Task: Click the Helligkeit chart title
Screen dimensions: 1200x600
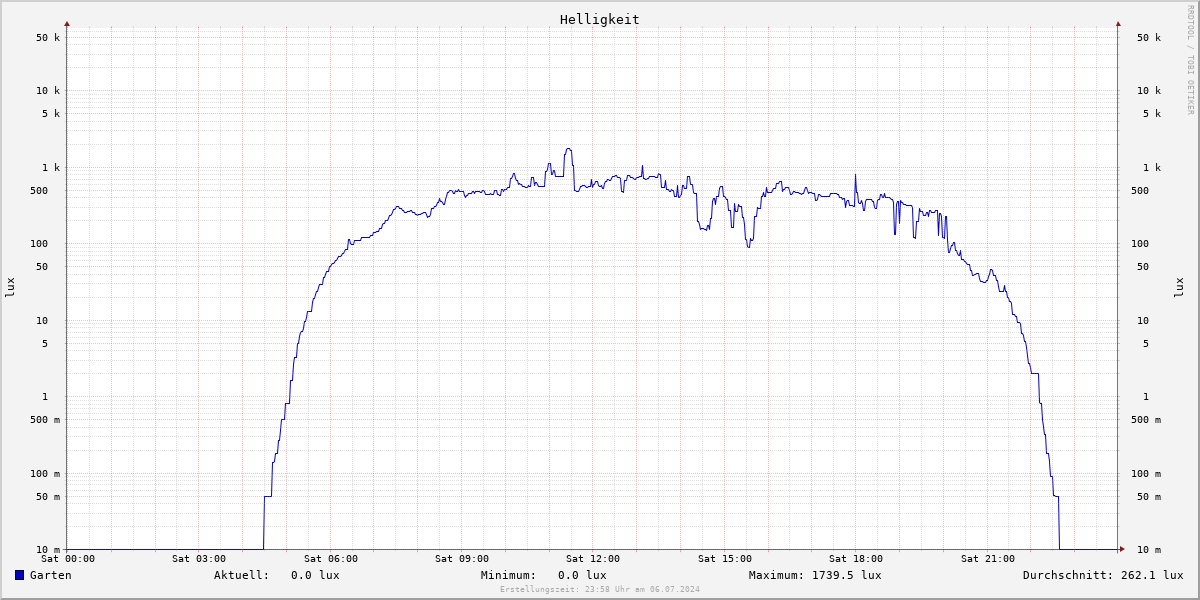Action: tap(600, 20)
